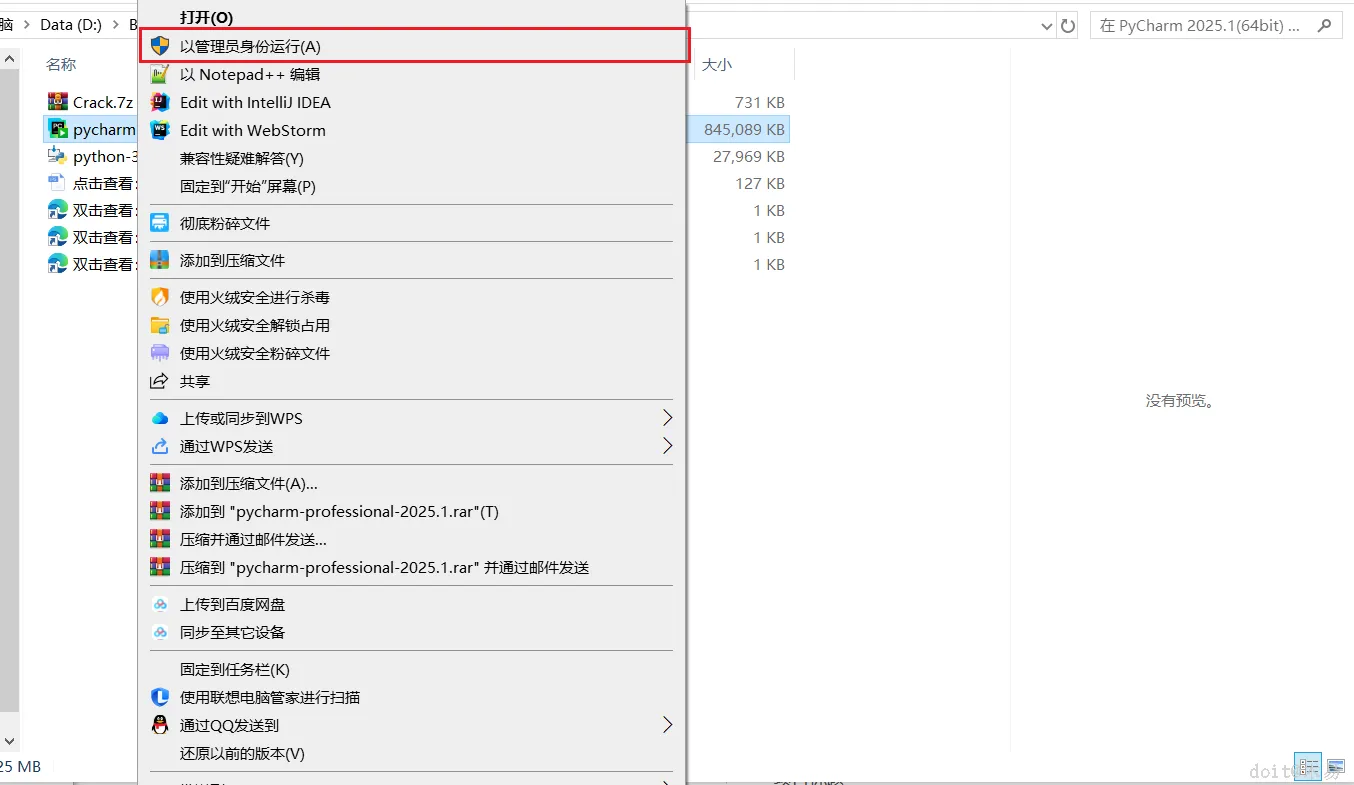Click 打开(O) in the context menu
Screen dimensions: 1354x785
point(412,18)
